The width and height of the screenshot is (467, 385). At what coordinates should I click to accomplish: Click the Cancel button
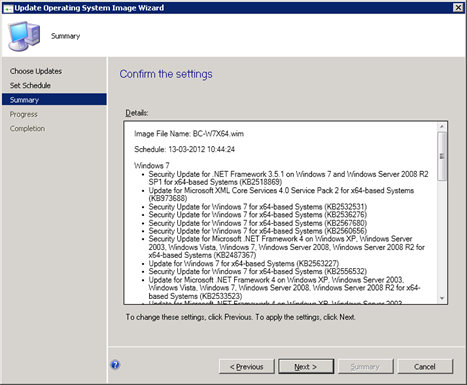tap(425, 367)
